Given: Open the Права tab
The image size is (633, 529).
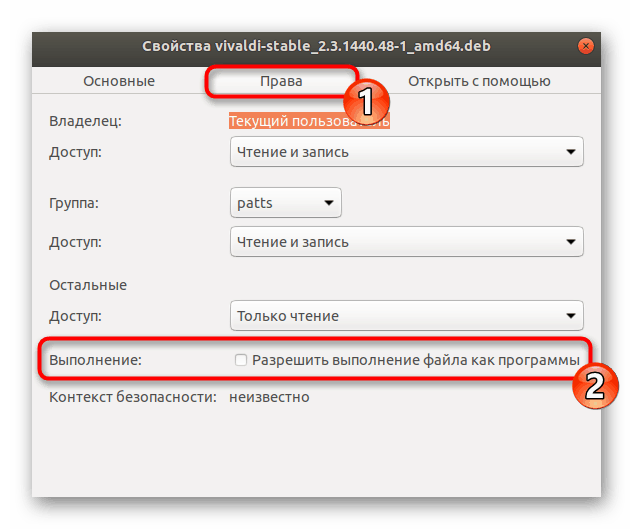Looking at the screenshot, I should (x=281, y=81).
